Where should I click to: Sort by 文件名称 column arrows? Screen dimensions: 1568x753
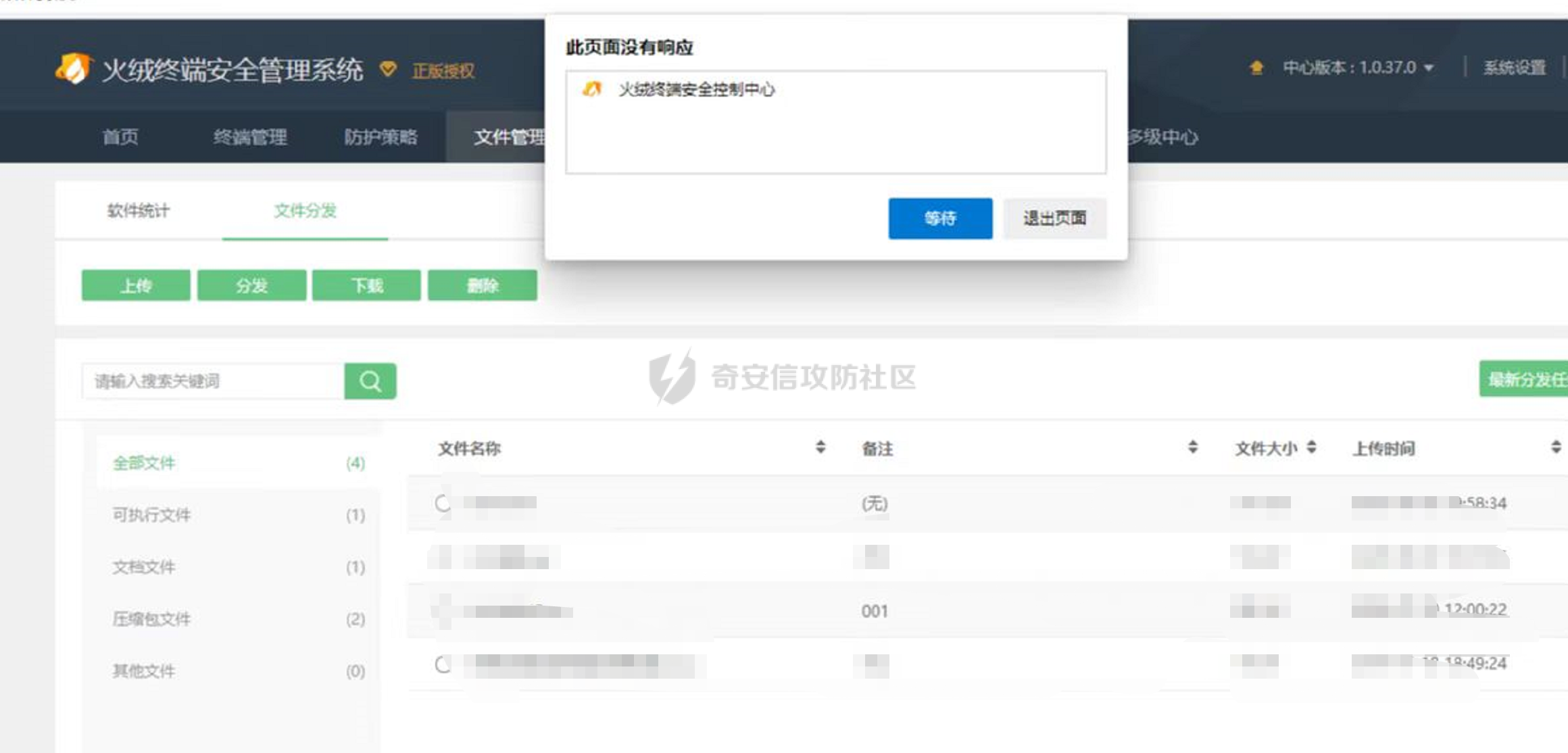(820, 447)
